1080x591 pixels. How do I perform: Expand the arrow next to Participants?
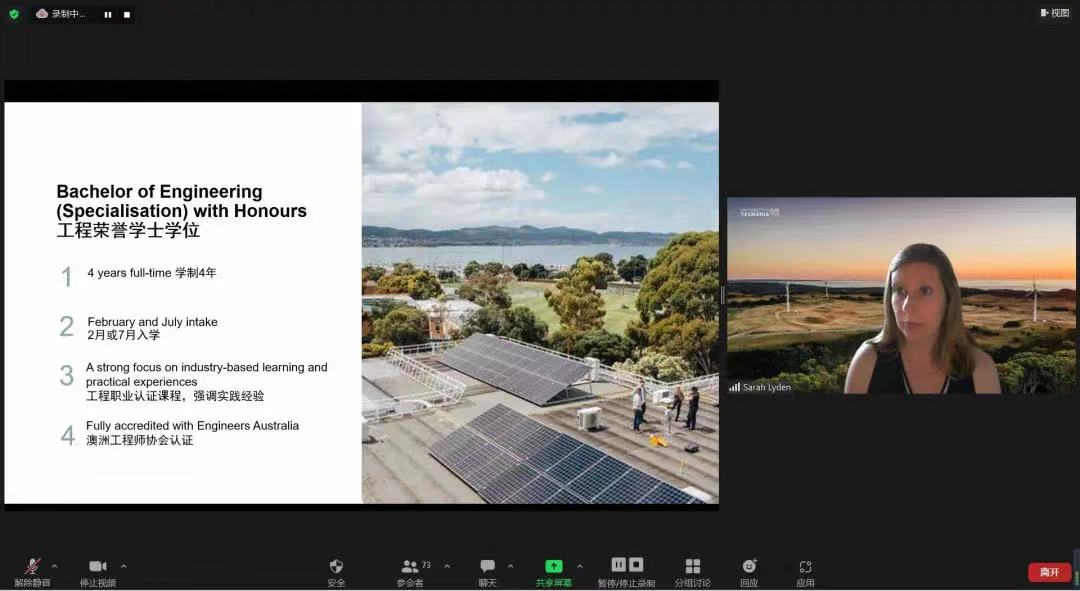tap(446, 566)
